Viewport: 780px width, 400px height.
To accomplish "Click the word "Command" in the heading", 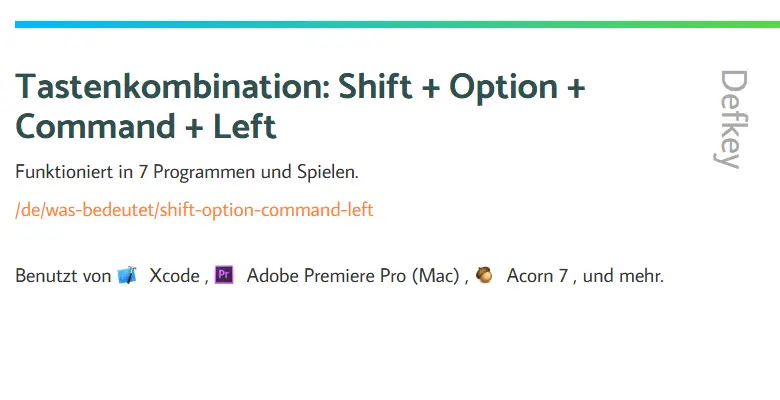I will tap(96, 126).
